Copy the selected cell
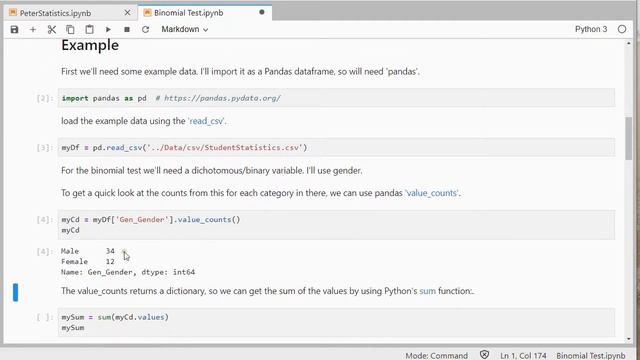The image size is (640, 360). 70,29
